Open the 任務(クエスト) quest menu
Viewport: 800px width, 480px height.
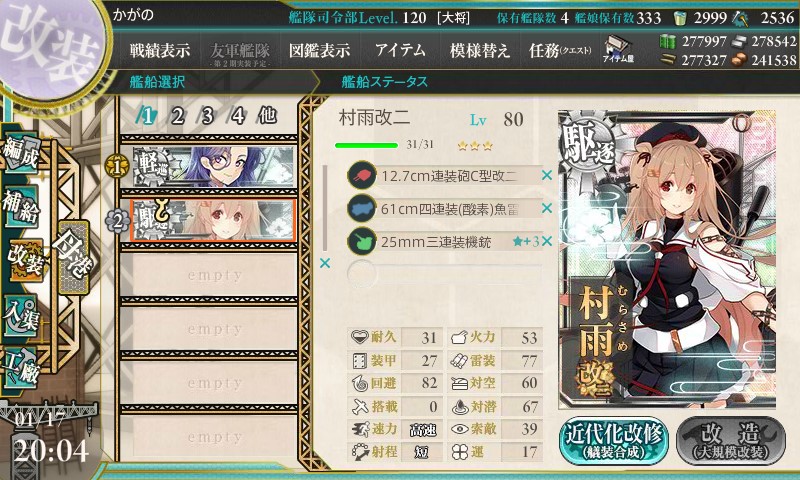[560, 50]
